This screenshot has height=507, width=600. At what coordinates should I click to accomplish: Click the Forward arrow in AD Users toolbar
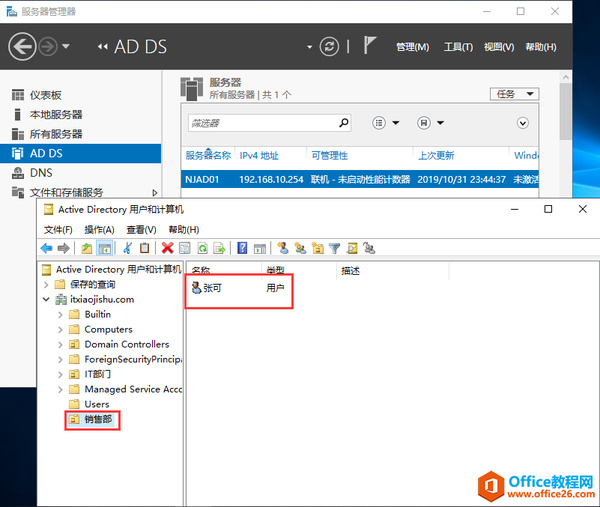(64, 248)
